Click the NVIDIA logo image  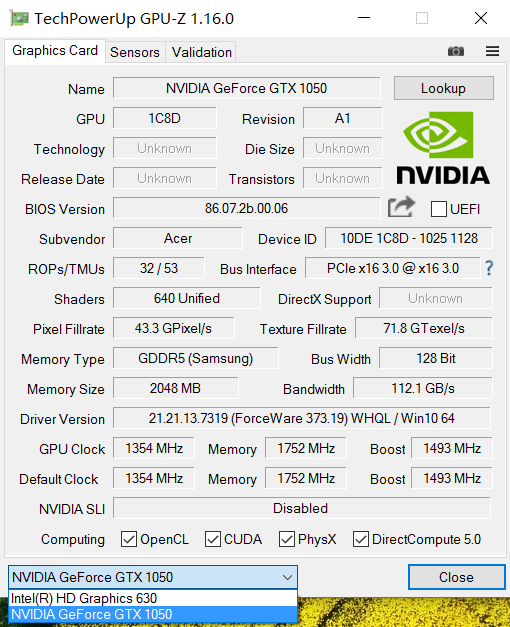[443, 148]
